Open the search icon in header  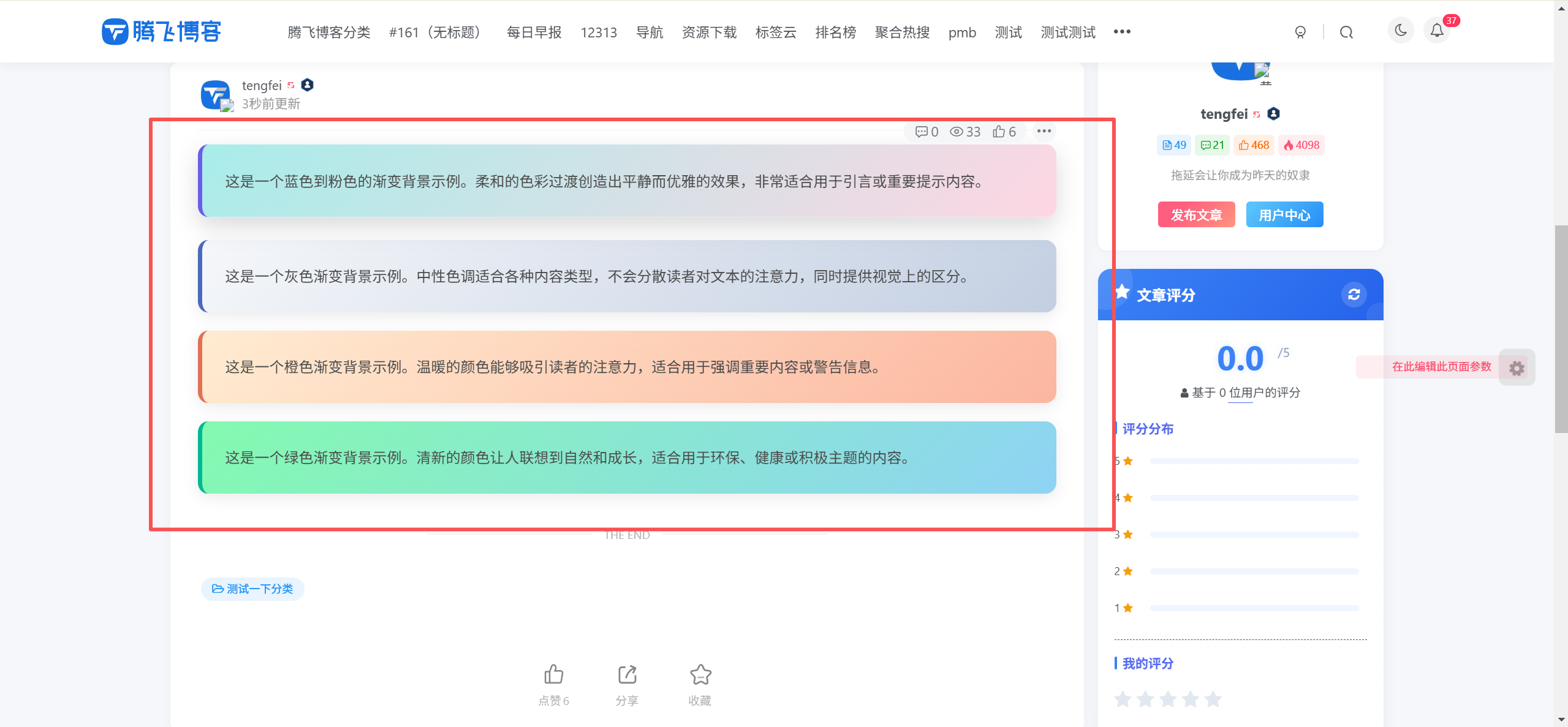[x=1346, y=32]
